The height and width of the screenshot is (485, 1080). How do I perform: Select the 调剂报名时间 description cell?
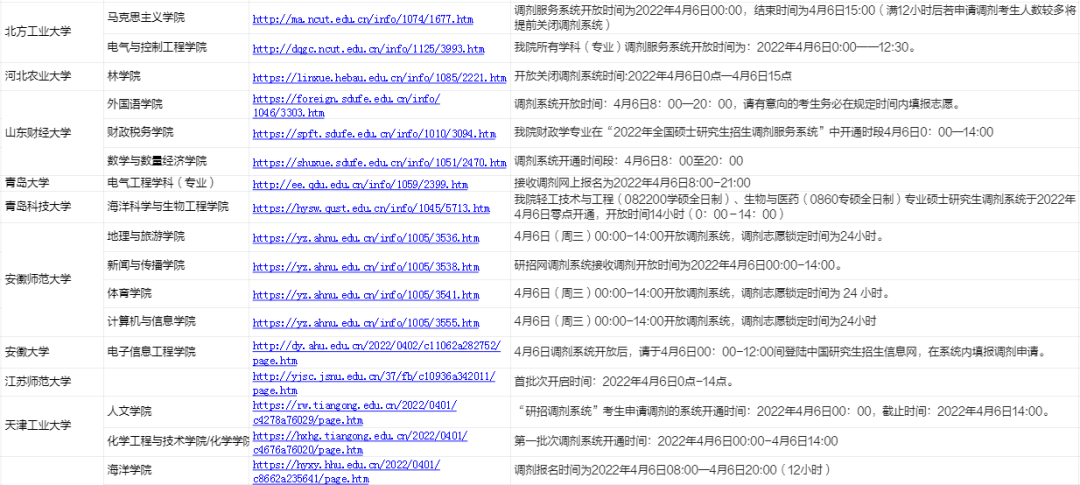pyautogui.click(x=796, y=471)
